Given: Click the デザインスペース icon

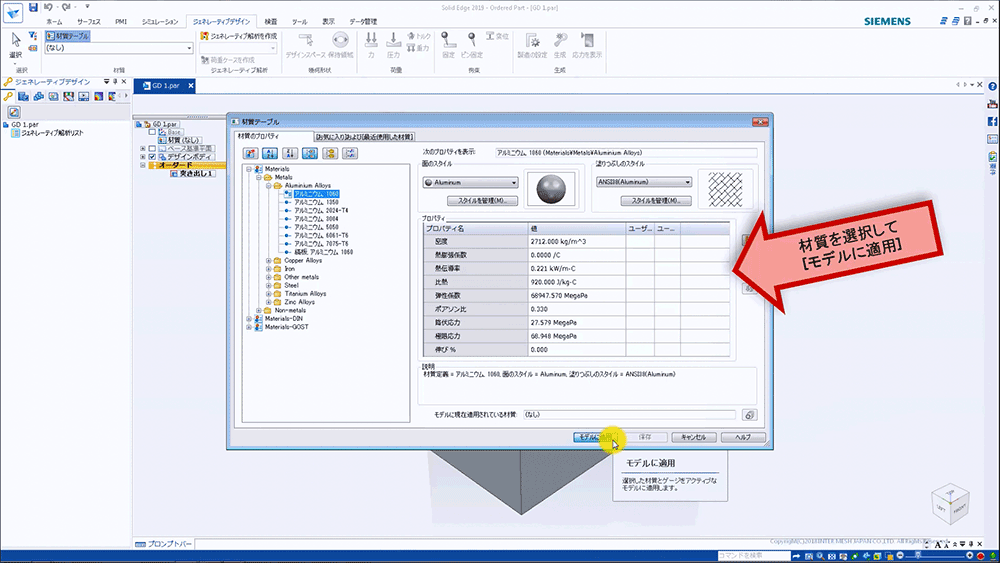Looking at the screenshot, I should [x=305, y=45].
